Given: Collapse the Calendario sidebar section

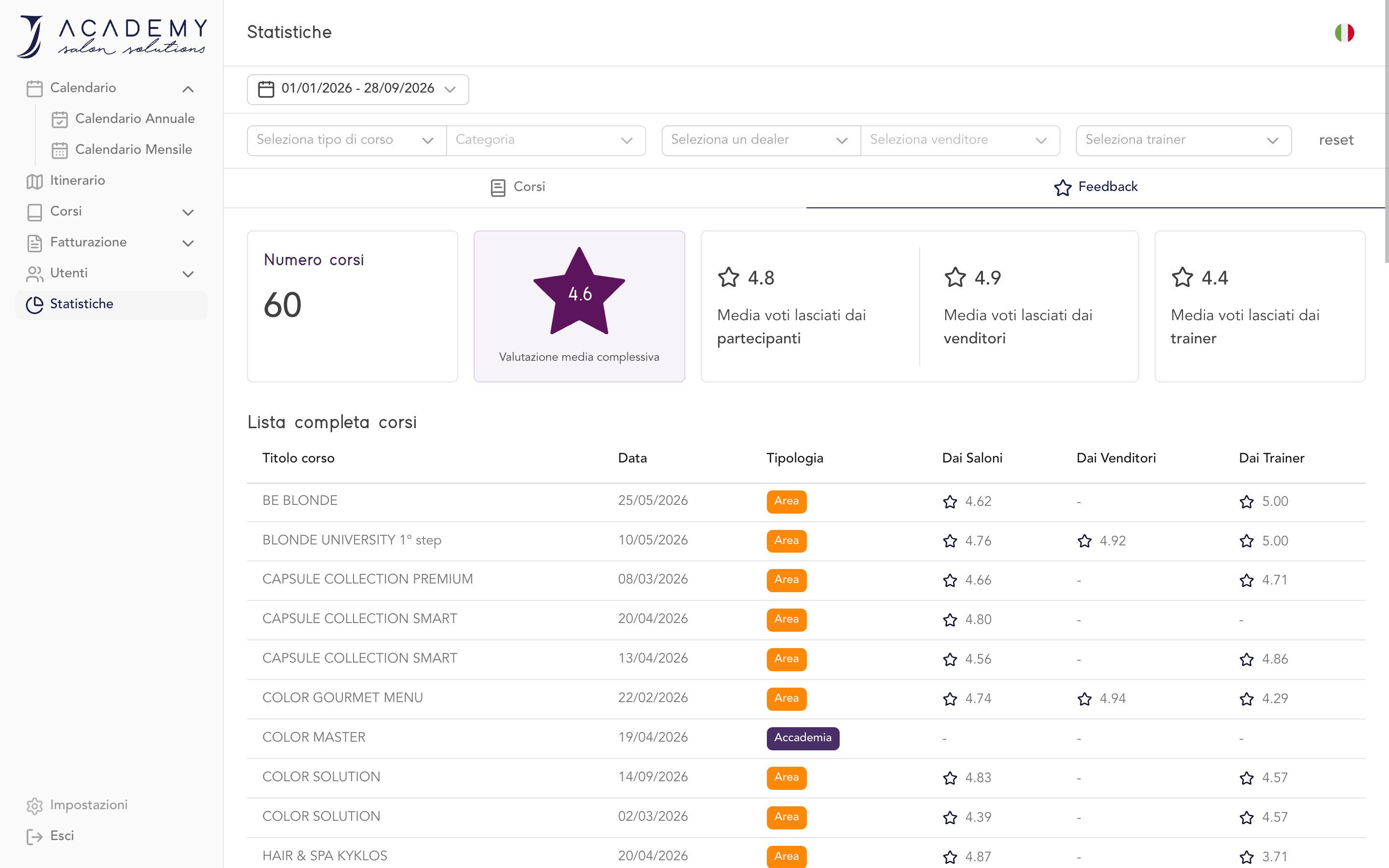Looking at the screenshot, I should click(x=188, y=89).
